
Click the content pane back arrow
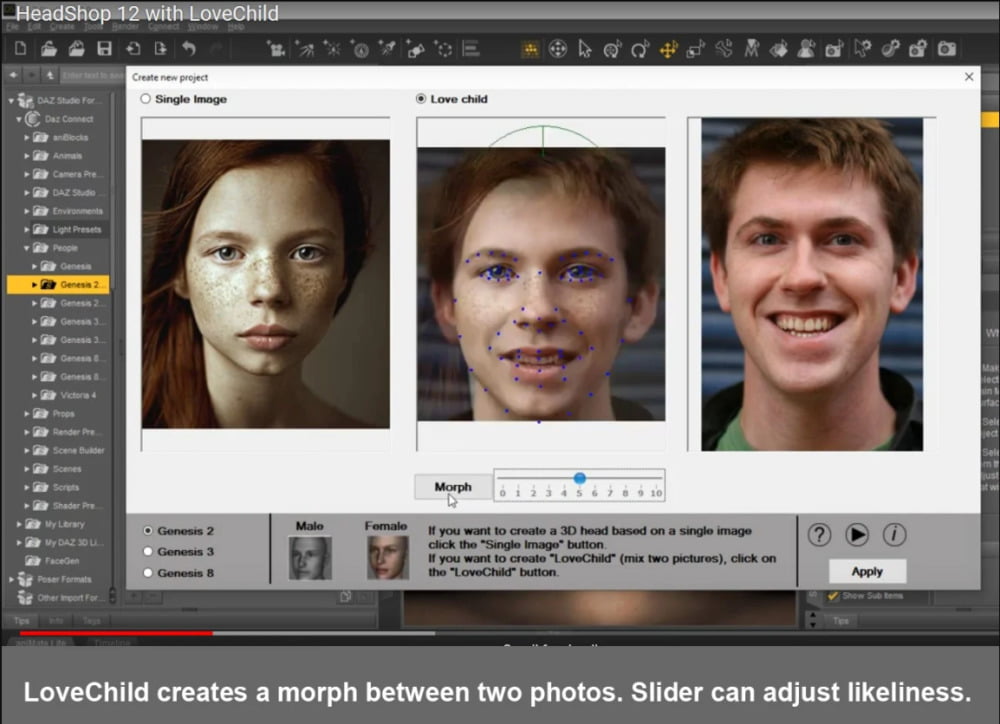(x=13, y=75)
